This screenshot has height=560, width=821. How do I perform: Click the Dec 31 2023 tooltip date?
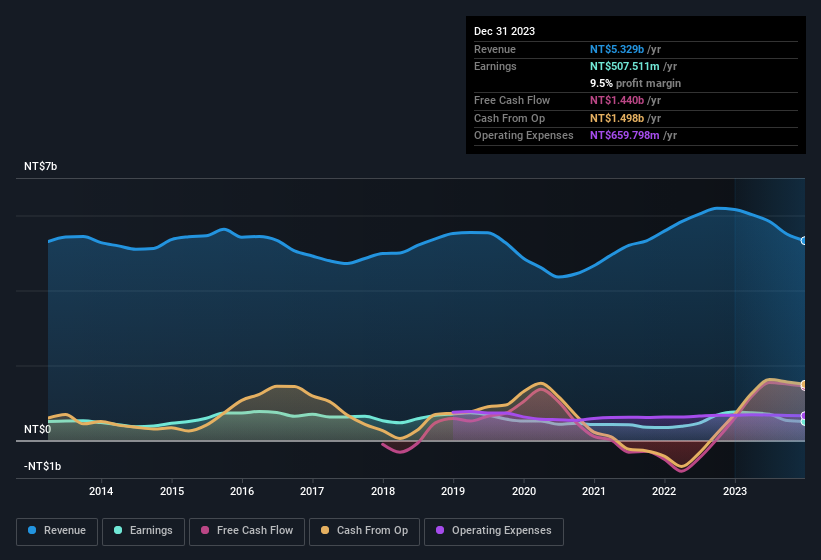point(504,31)
